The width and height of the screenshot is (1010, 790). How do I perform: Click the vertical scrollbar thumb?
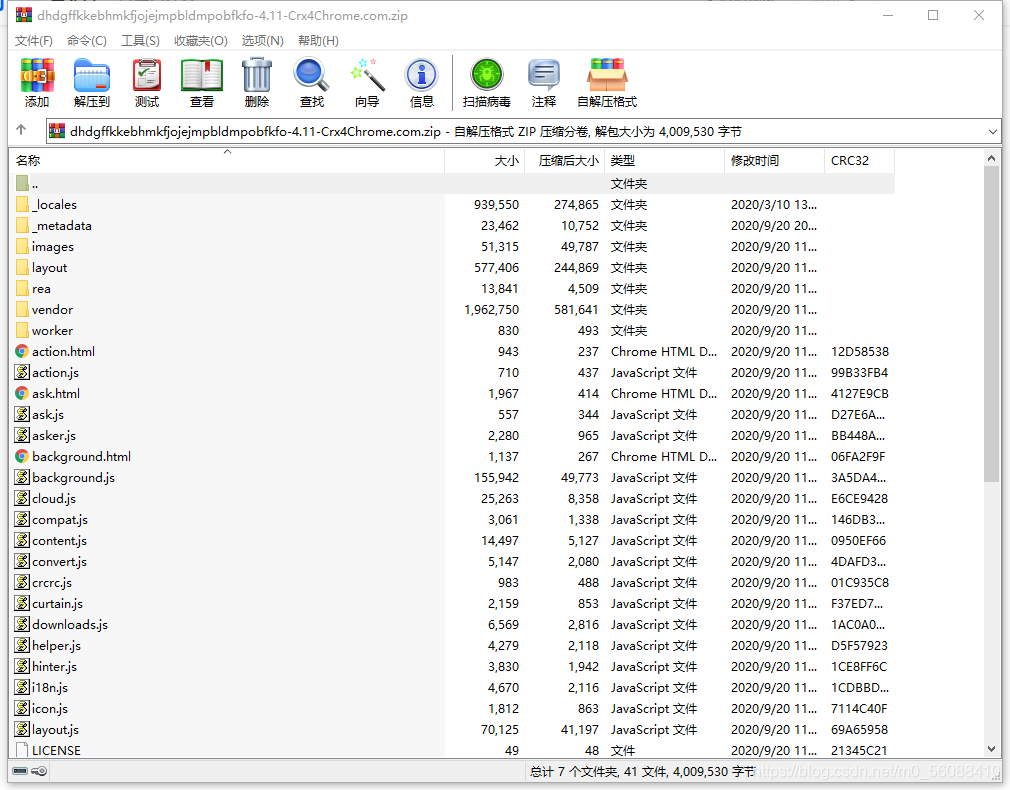point(991,323)
